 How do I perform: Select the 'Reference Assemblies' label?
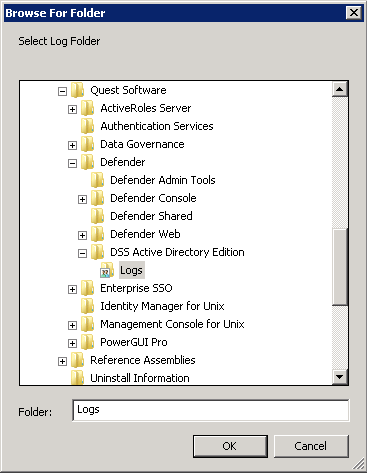point(143,360)
